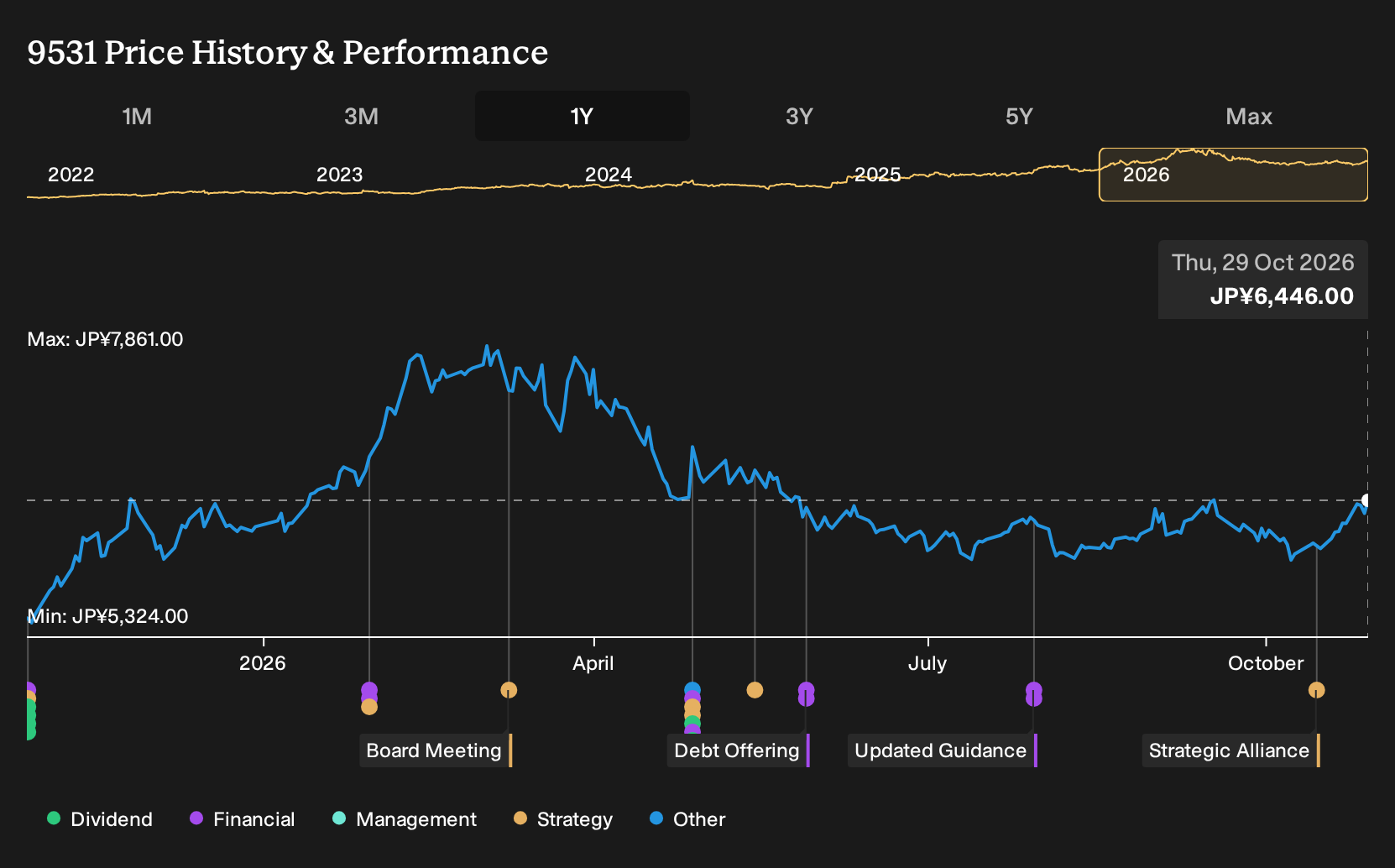The height and width of the screenshot is (868, 1395).
Task: Jump to 2023 in the overview chart
Action: (x=339, y=175)
